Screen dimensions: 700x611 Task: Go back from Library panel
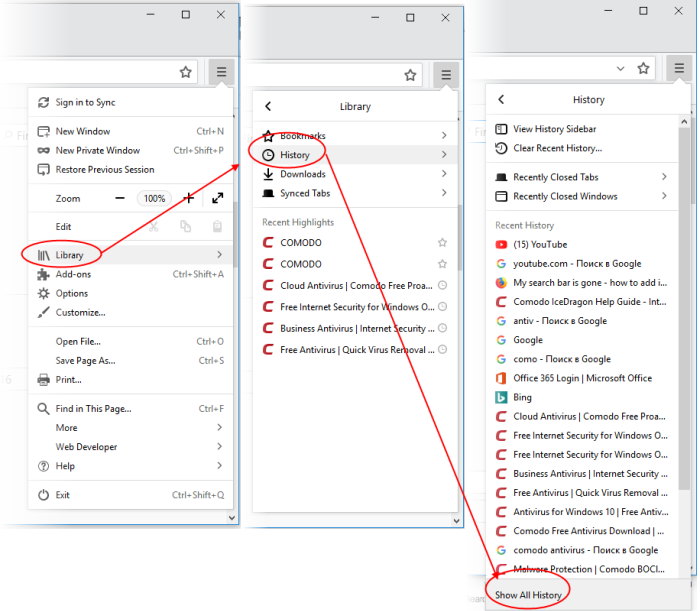tap(268, 106)
